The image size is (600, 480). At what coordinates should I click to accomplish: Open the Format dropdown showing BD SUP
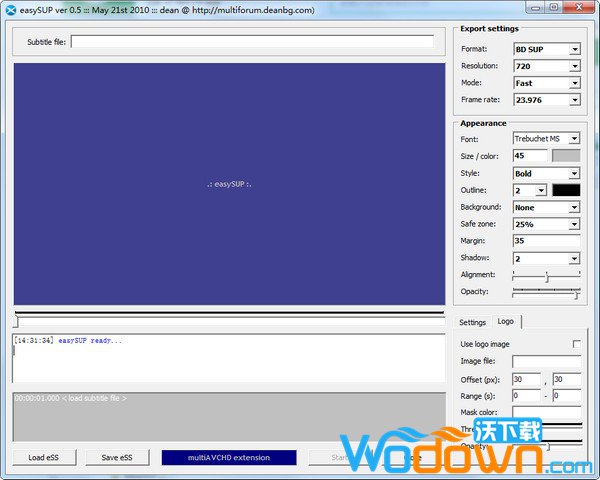pyautogui.click(x=546, y=49)
